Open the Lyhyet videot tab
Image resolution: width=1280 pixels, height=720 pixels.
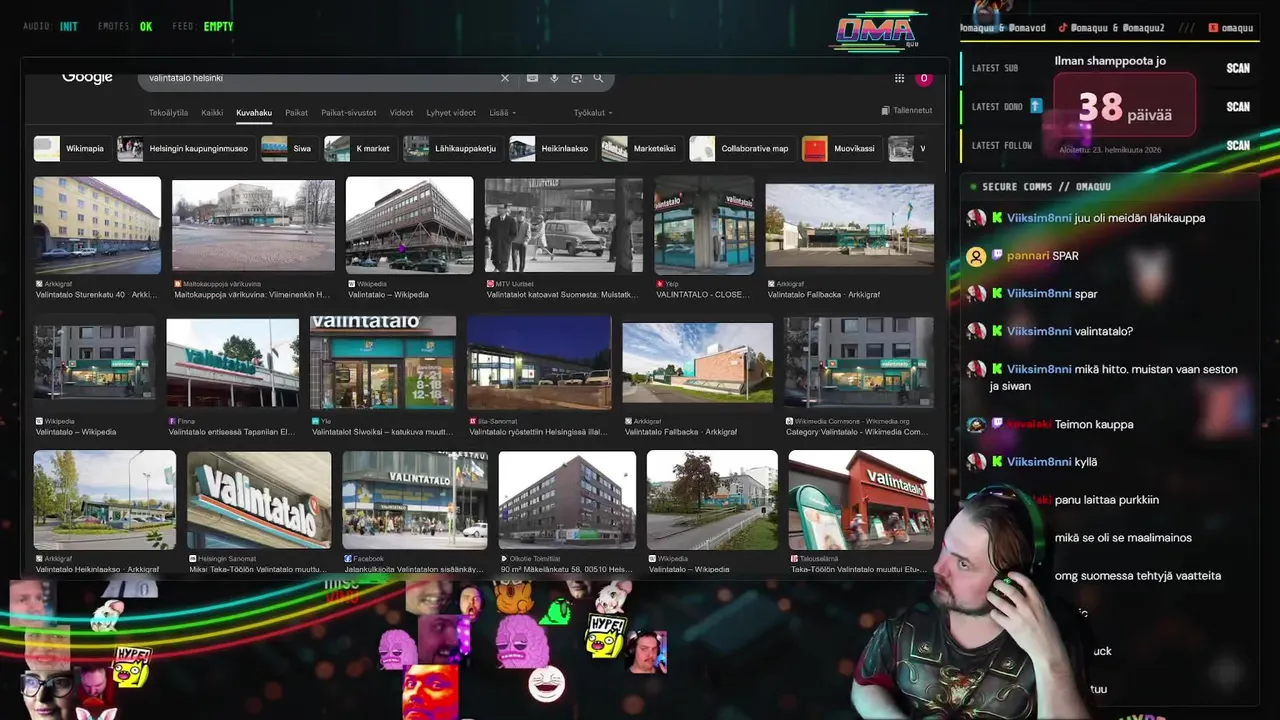pos(451,113)
